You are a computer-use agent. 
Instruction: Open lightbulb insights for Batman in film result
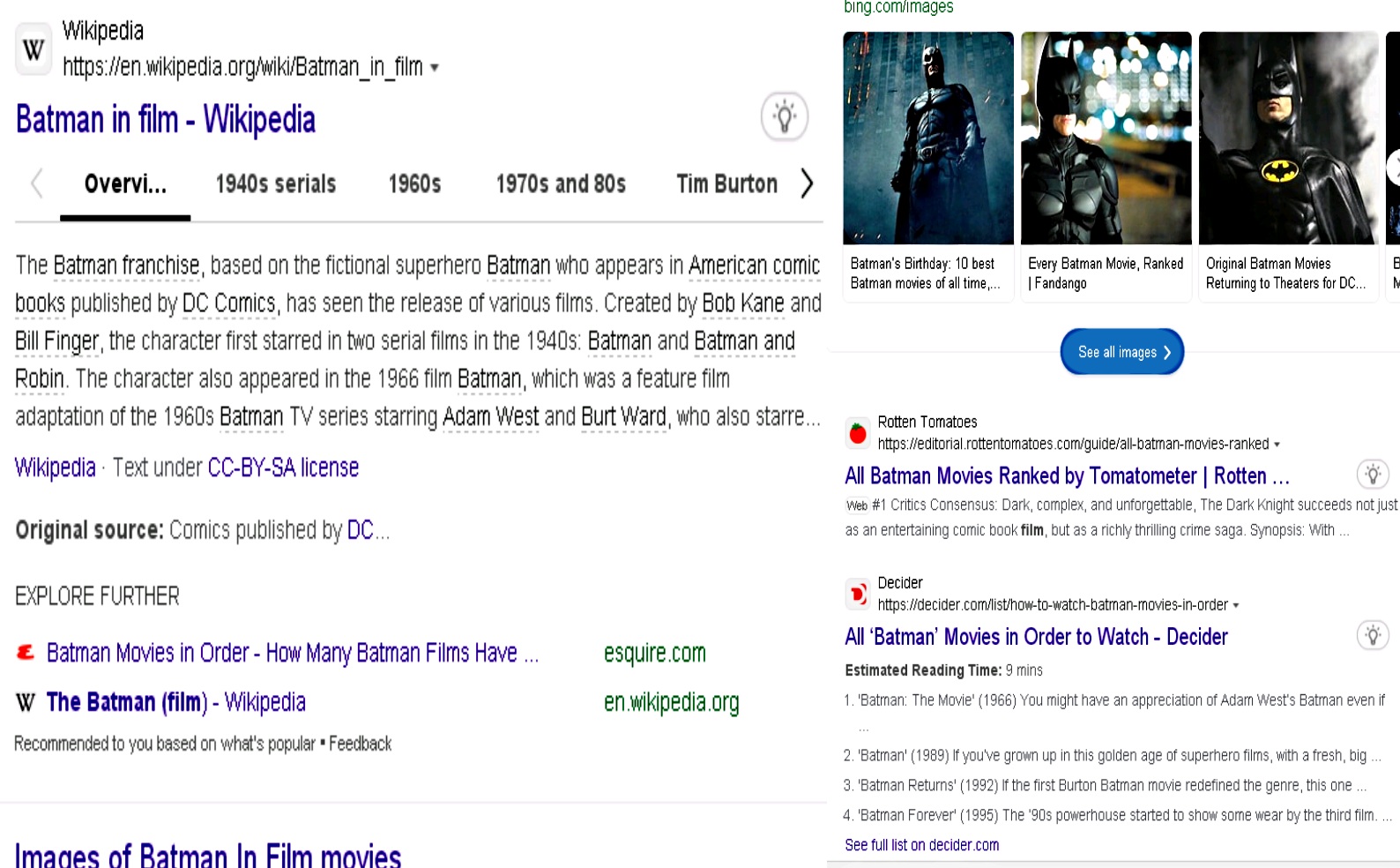(784, 116)
